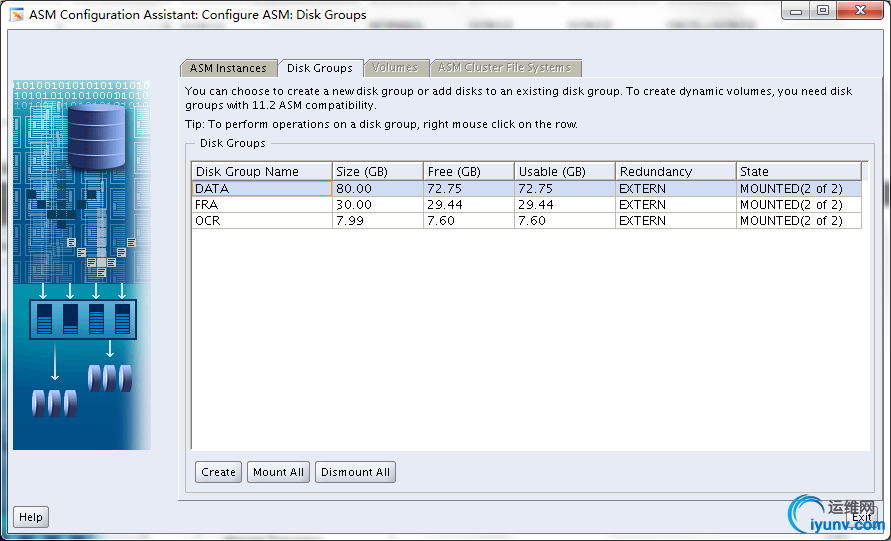Open the ASM Cluster File Systems tab
891x541 pixels.
[505, 68]
